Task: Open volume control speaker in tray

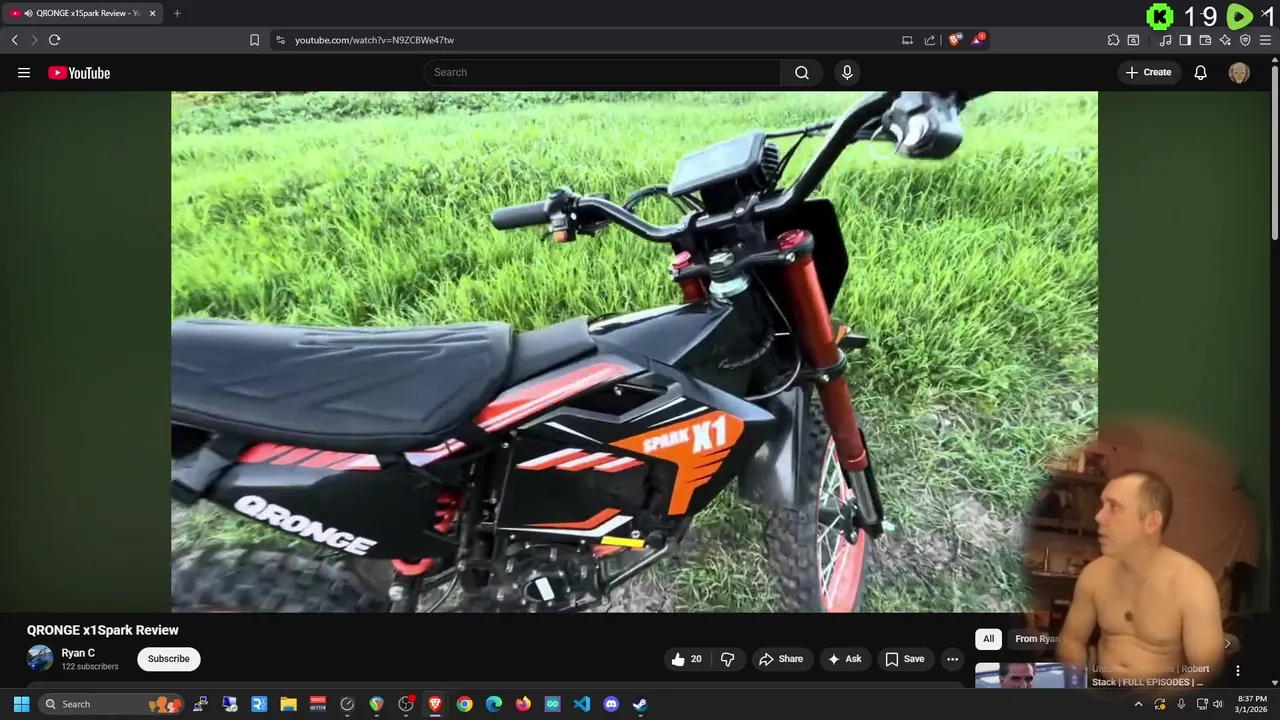Action: pos(1217,704)
